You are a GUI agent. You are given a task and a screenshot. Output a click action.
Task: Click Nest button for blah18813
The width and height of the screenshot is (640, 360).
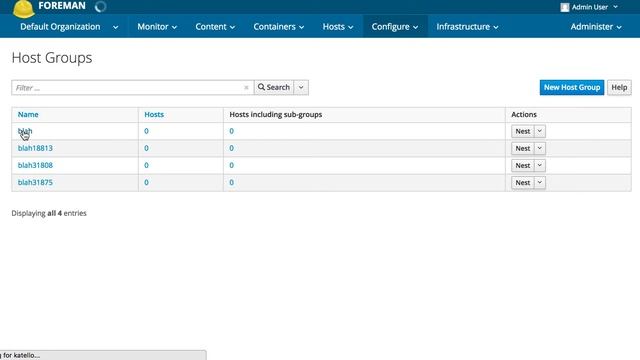point(522,148)
